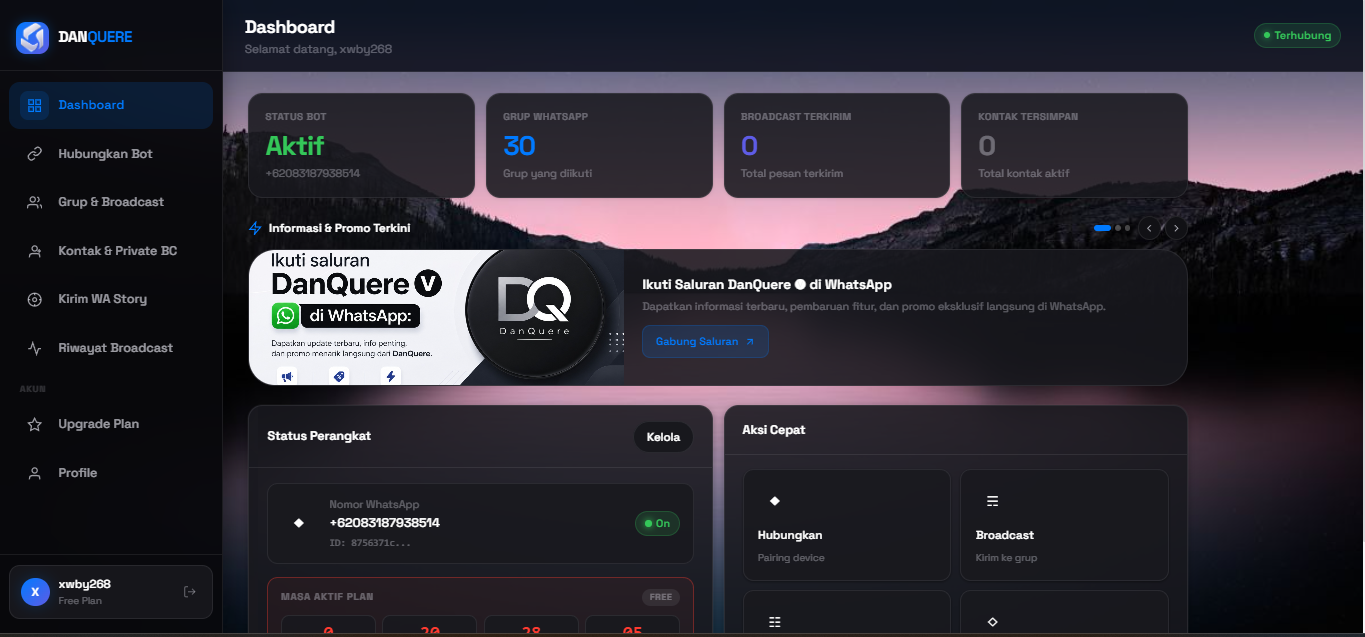Screen dimensions: 1365x637
Task: Click the Free Plan label under username
Action: click(x=80, y=601)
